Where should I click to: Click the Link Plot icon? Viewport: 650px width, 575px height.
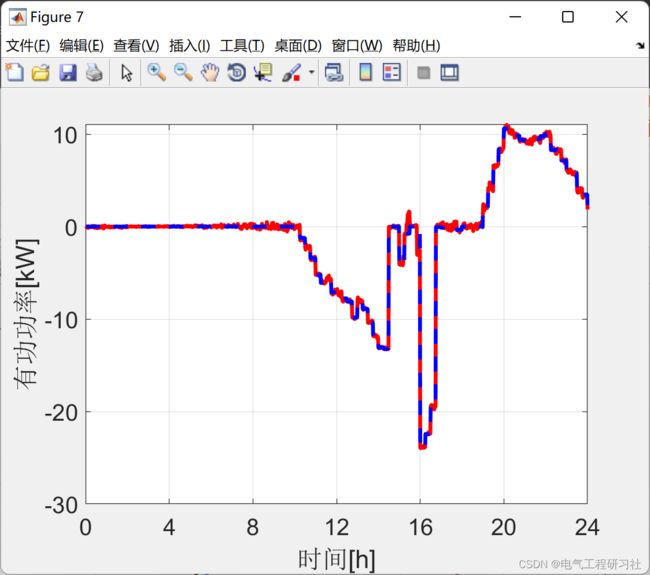point(334,73)
